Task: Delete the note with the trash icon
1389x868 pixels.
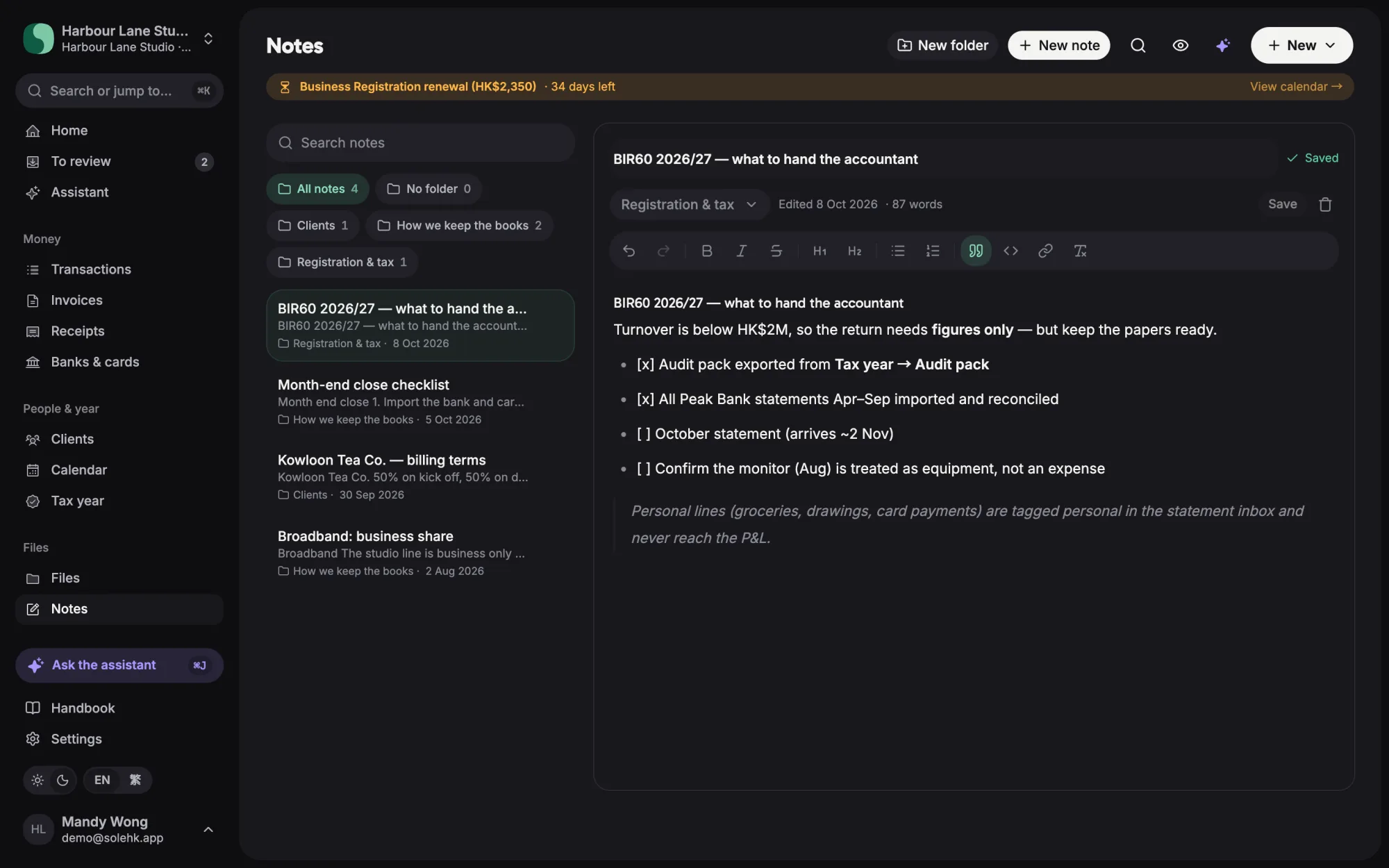Action: click(1325, 204)
